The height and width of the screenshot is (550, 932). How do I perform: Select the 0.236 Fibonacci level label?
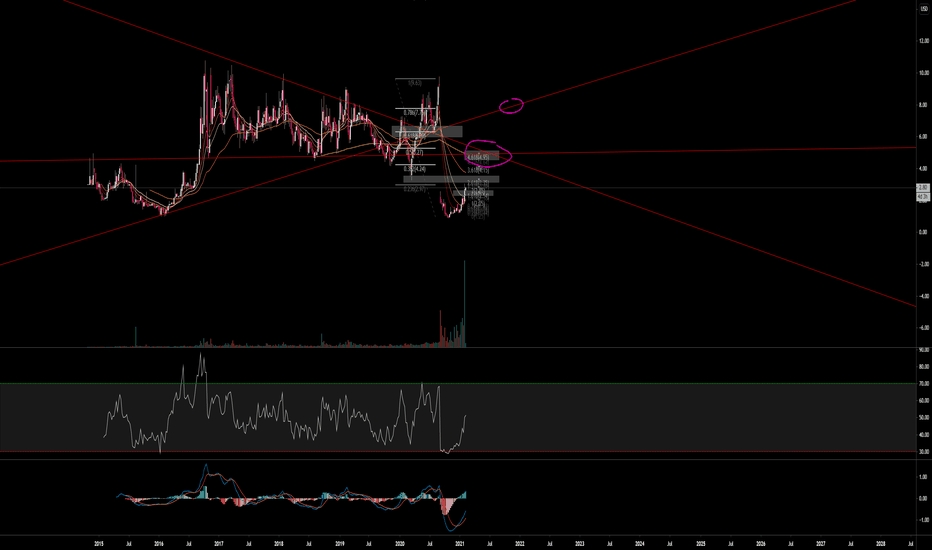pos(414,189)
